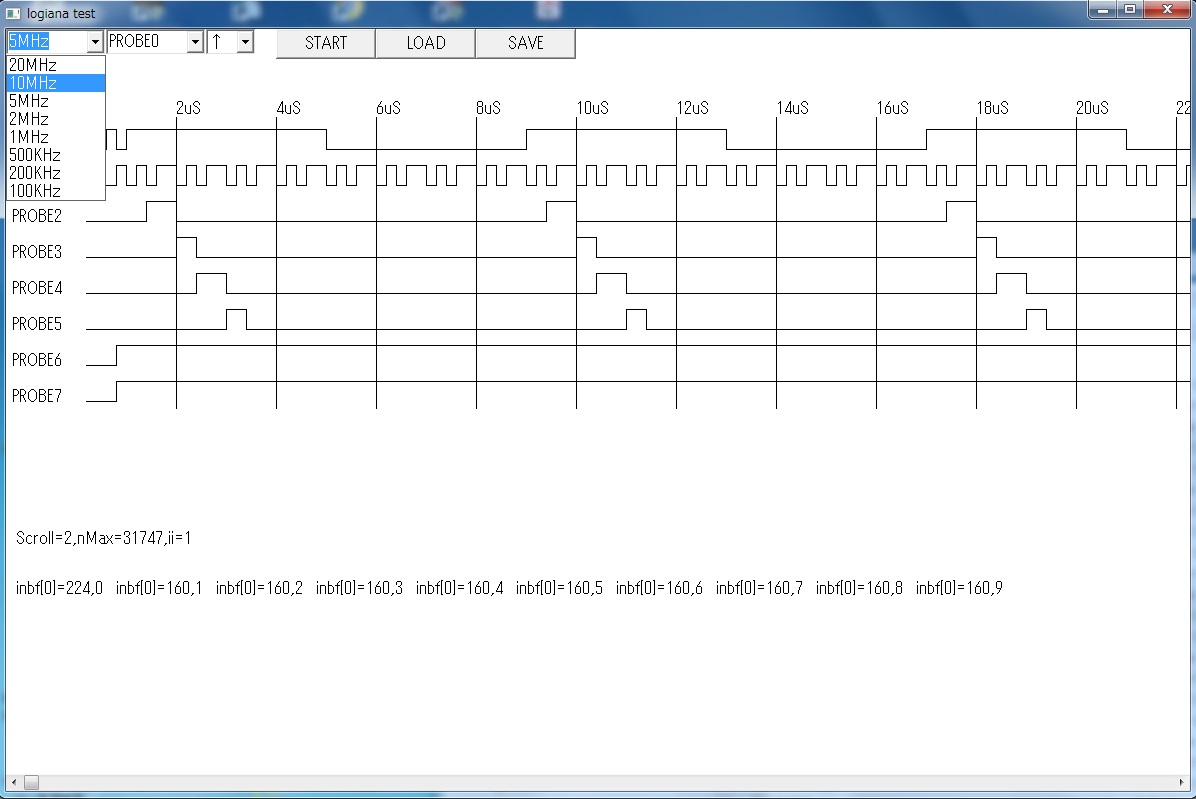Image resolution: width=1196 pixels, height=799 pixels.
Task: Click the horizontal scrollbar right arrow
Action: click(x=1182, y=783)
